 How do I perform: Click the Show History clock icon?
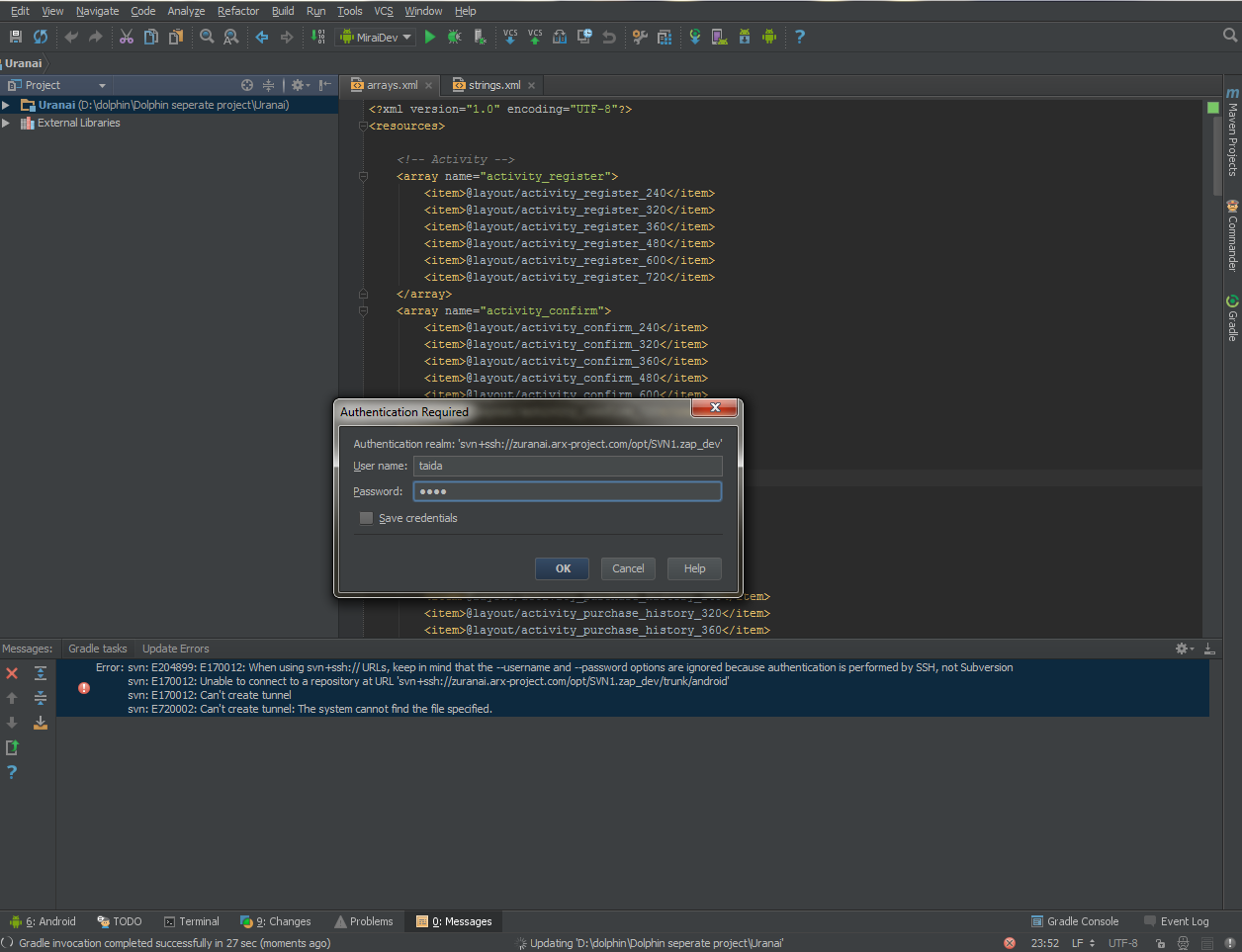coord(584,37)
